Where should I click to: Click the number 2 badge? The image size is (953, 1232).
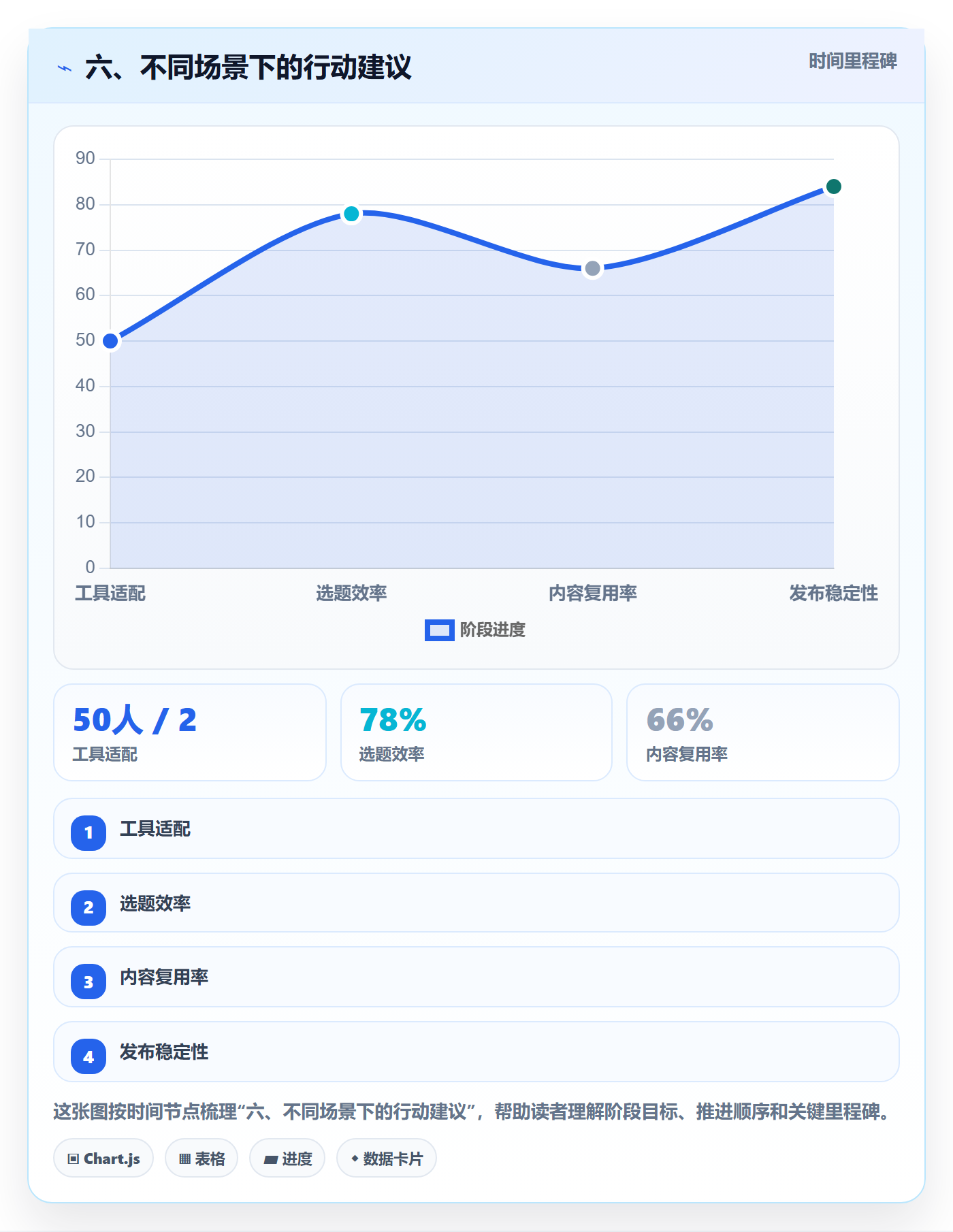[x=88, y=907]
